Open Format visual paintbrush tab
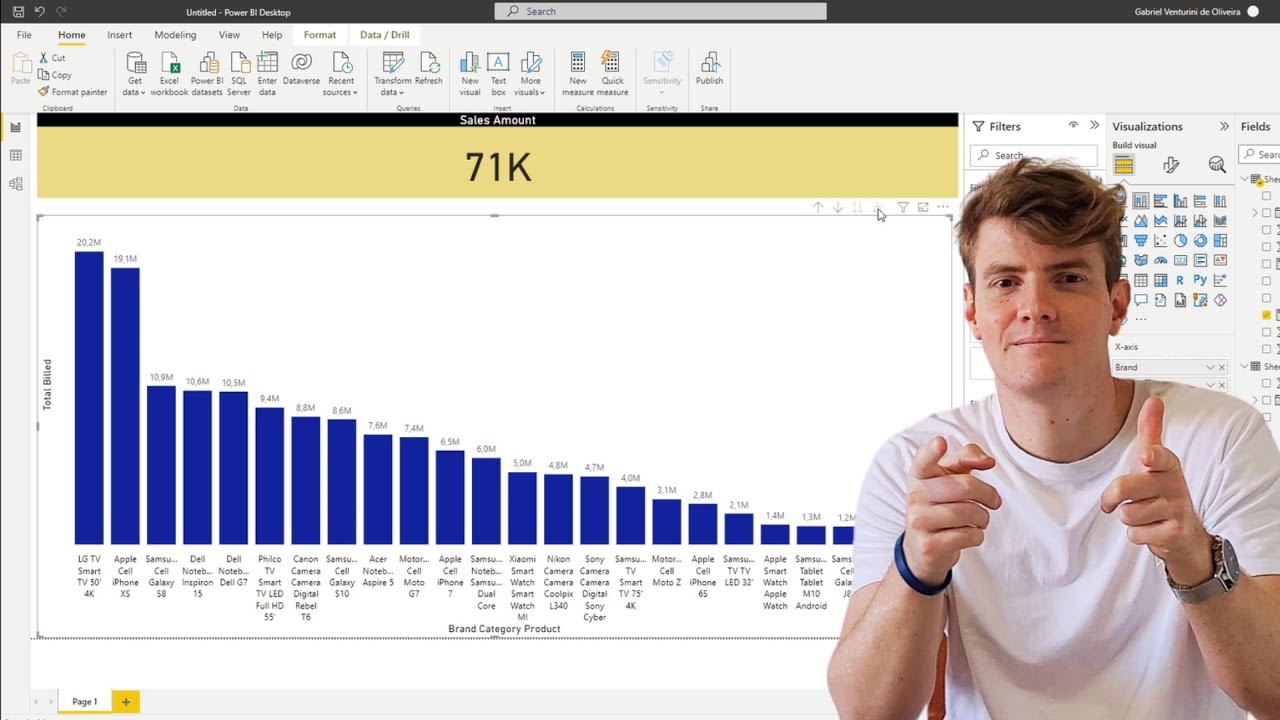Image resolution: width=1280 pixels, height=720 pixels. [x=1171, y=165]
